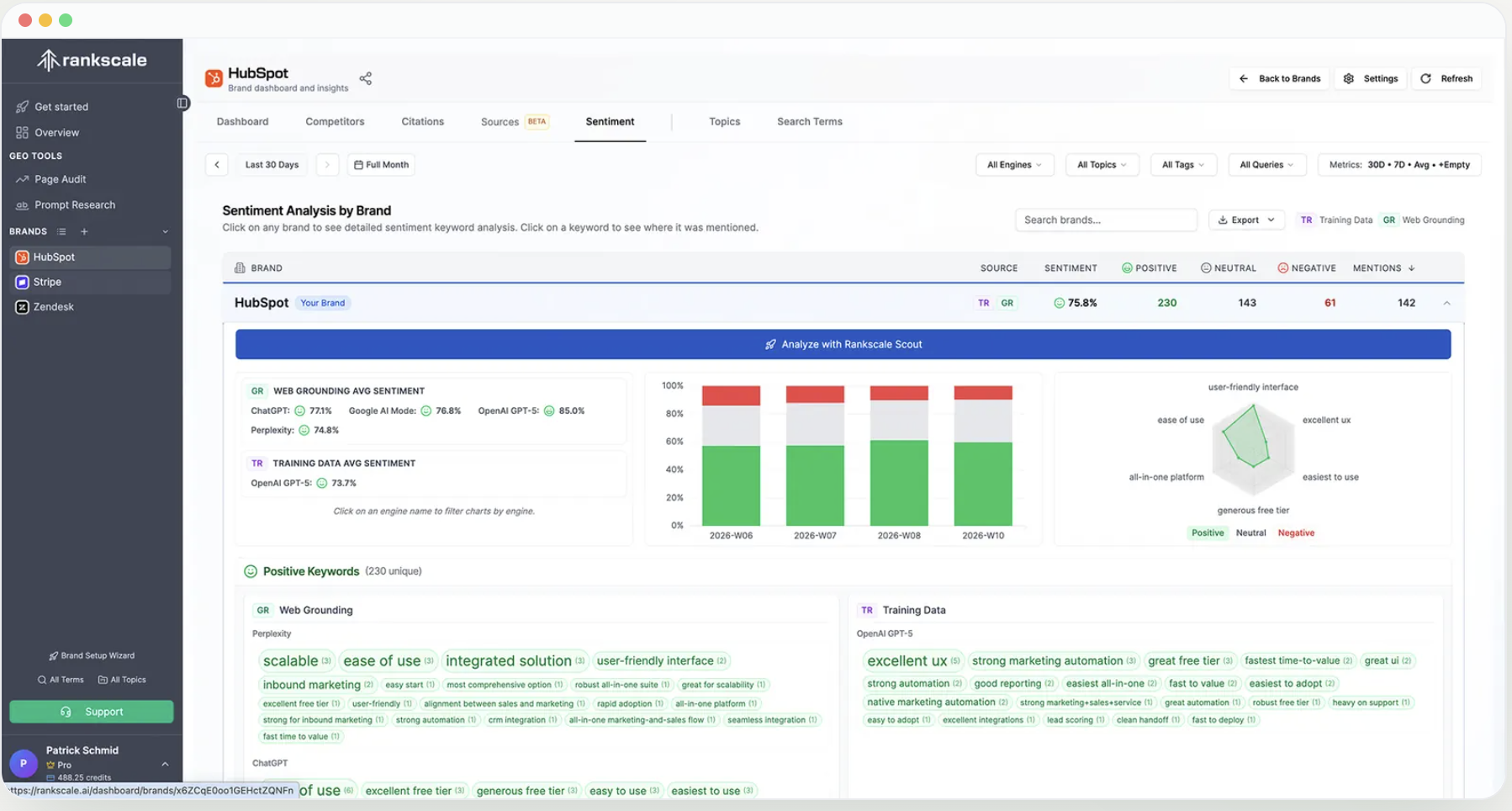The width and height of the screenshot is (1512, 811).
Task: Switch to the Topics tab
Action: click(724, 122)
